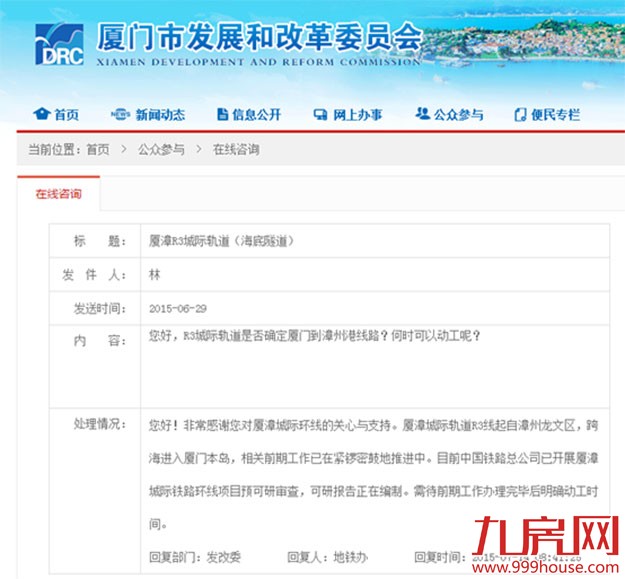Switch to the red 在线咨询 tab
The image size is (625, 579).
coord(58,193)
